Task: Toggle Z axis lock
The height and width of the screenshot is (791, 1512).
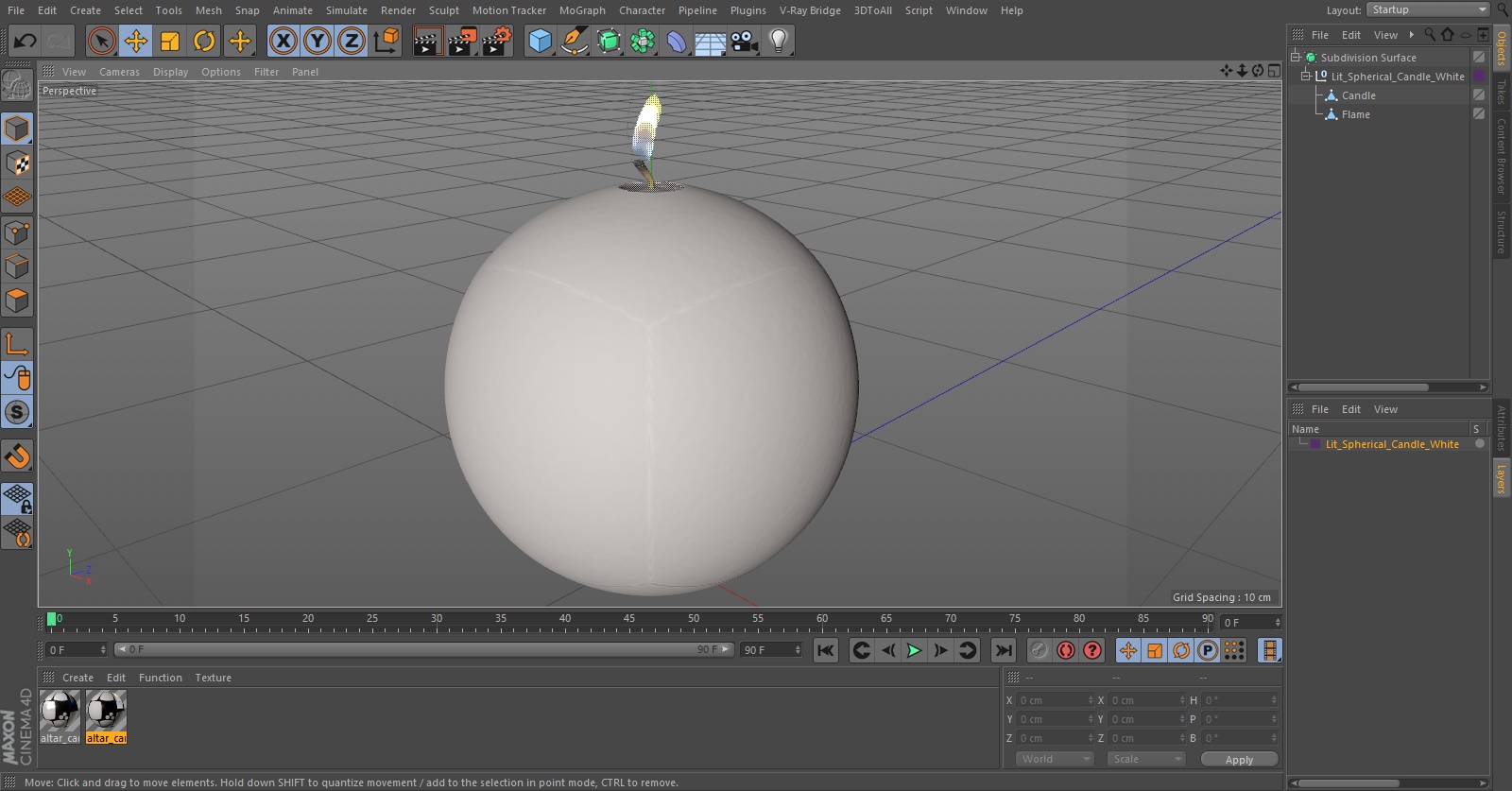Action: tap(352, 41)
